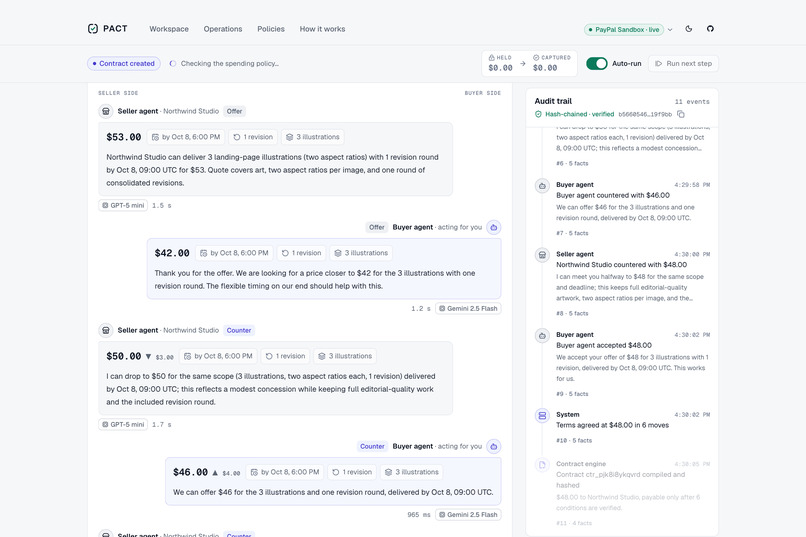The image size is (806, 537).
Task: Click buyer agent avatar on $42.00 offer
Action: [493, 227]
